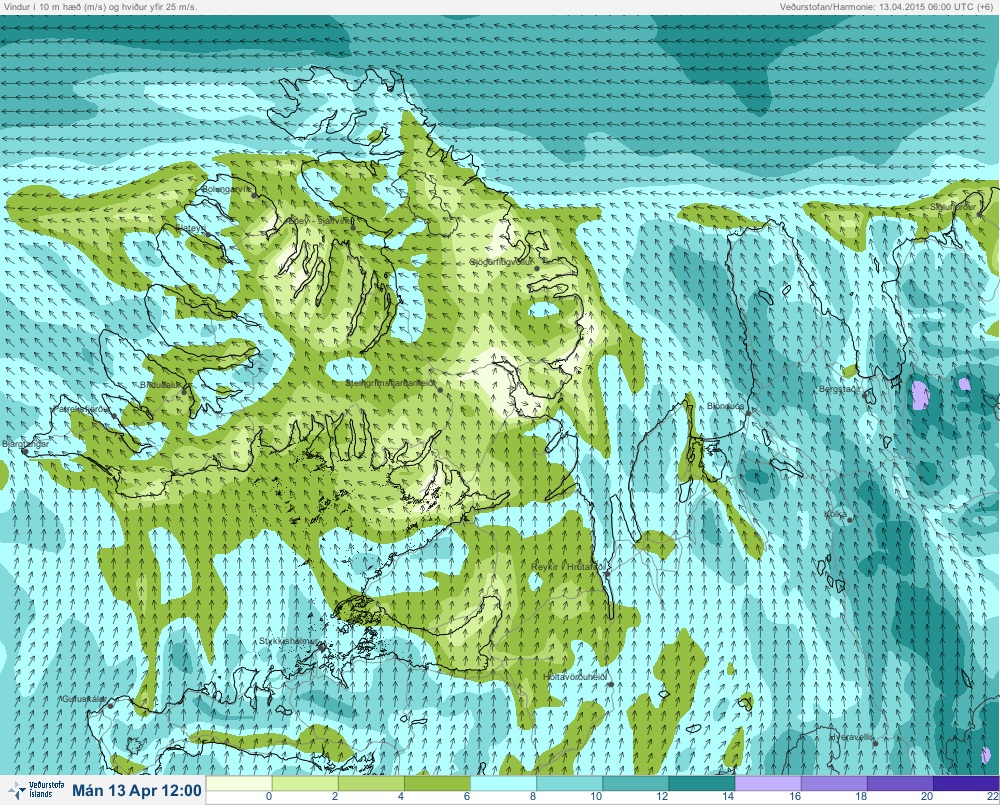The width and height of the screenshot is (1000, 805).
Task: Click the Hveravellir station marker
Action: click(x=876, y=743)
